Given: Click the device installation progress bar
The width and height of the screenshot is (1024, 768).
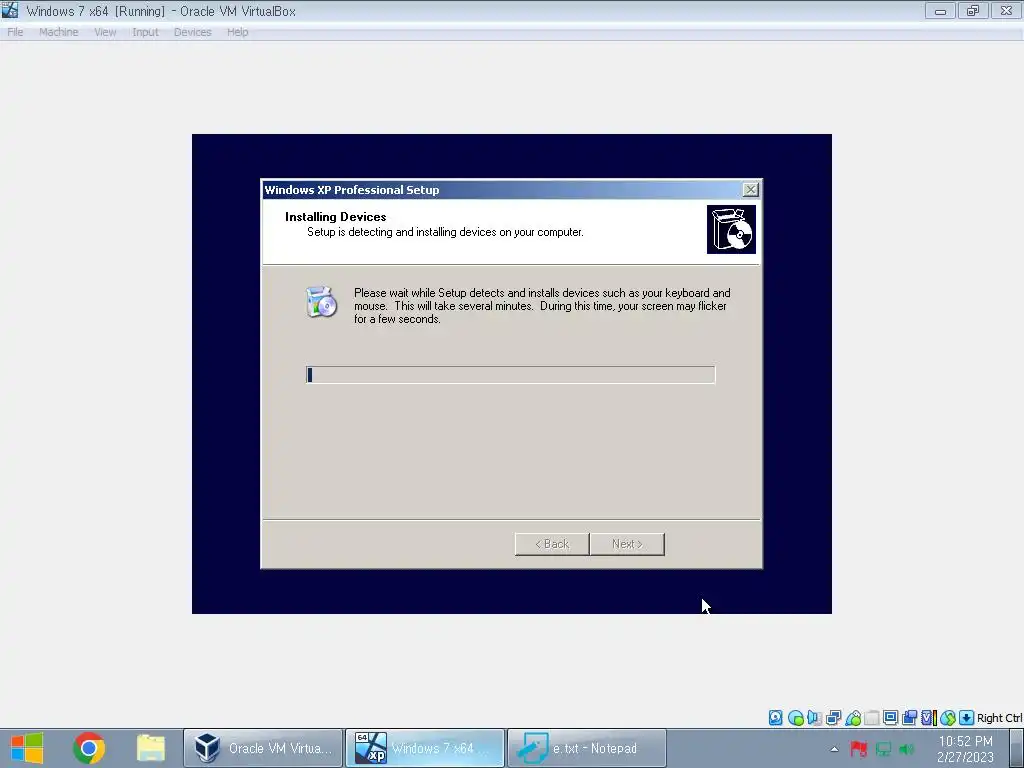Looking at the screenshot, I should (x=511, y=374).
